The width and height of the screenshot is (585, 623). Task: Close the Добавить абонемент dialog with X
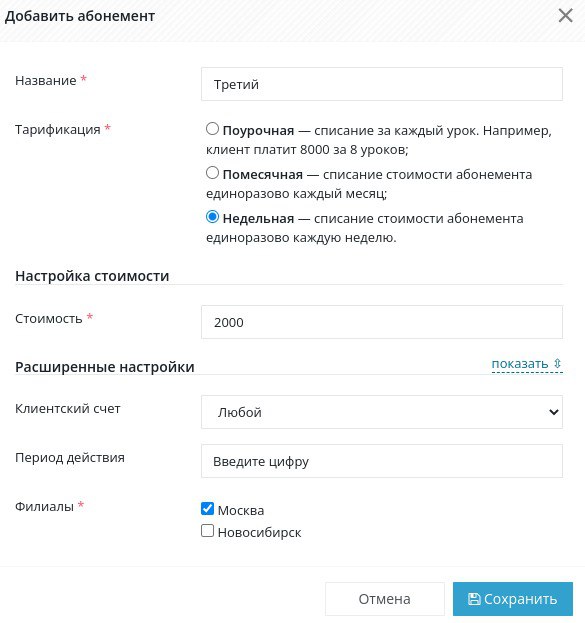[565, 16]
